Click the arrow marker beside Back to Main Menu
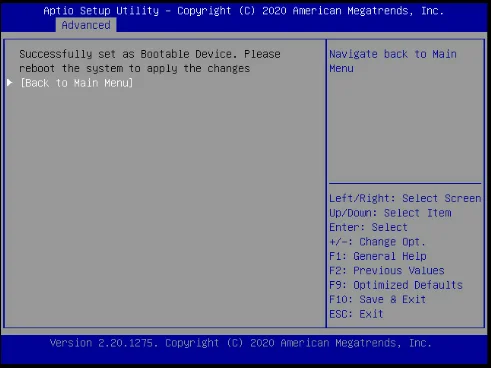 pos(10,82)
